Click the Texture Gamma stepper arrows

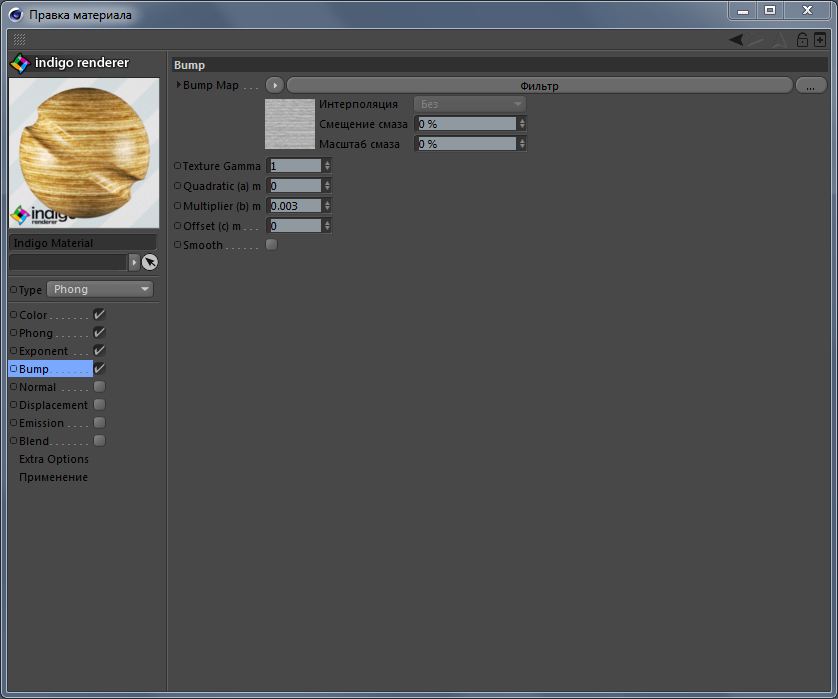coord(327,166)
